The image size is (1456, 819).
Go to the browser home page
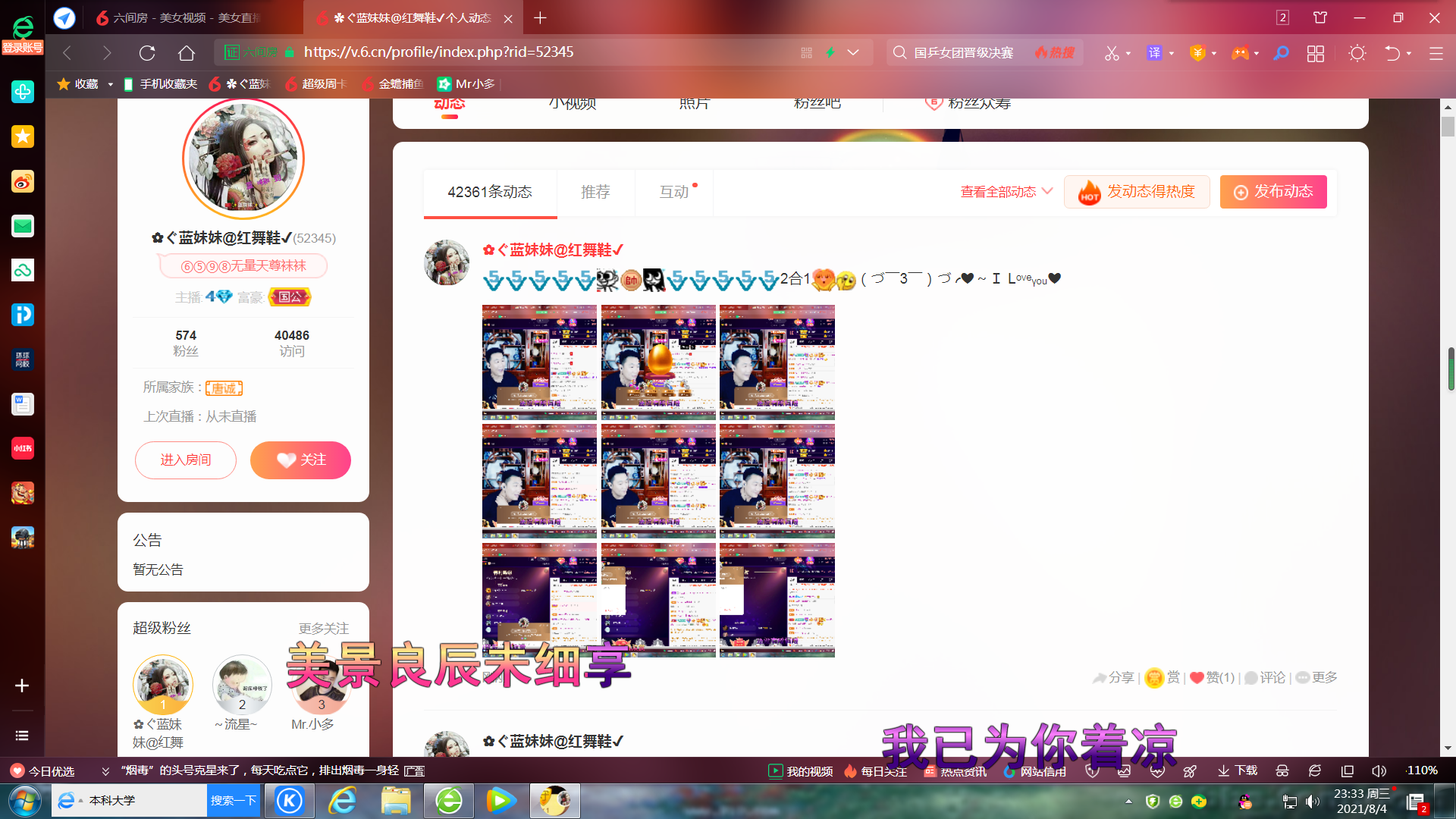pyautogui.click(x=187, y=53)
